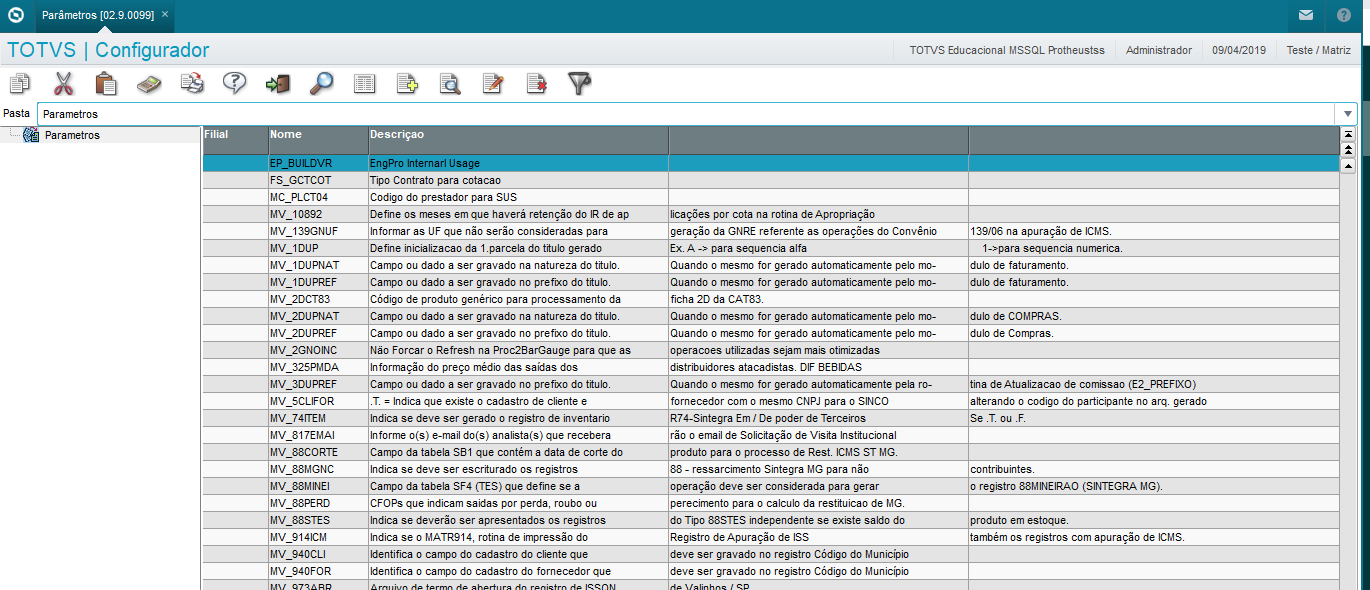
Task: Click the help question mark in top bar
Action: coord(1343,15)
